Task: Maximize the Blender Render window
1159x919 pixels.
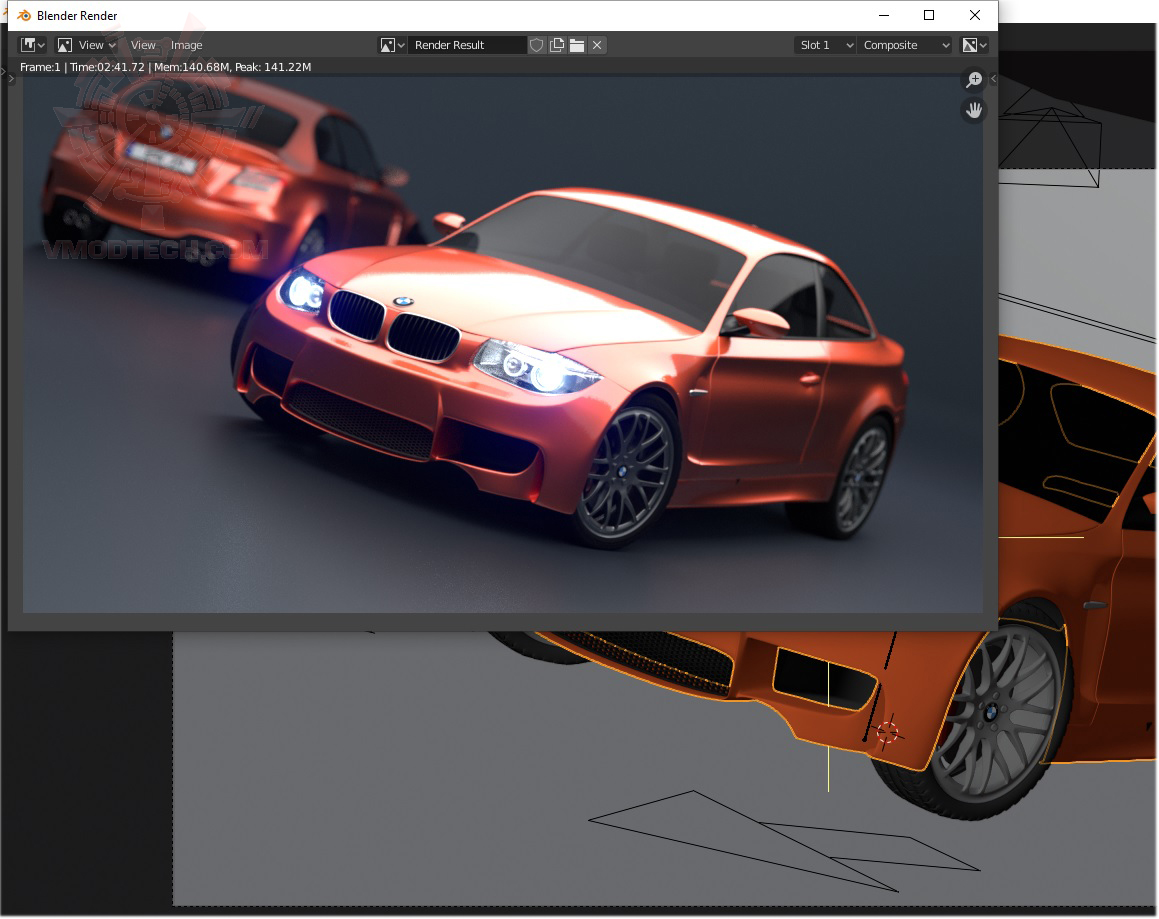Action: (x=929, y=16)
